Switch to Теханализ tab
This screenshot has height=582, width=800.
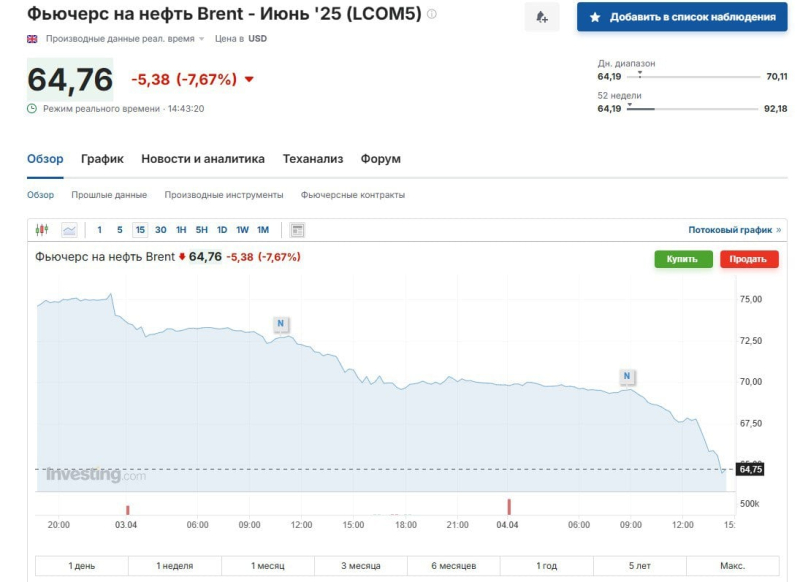point(313,159)
